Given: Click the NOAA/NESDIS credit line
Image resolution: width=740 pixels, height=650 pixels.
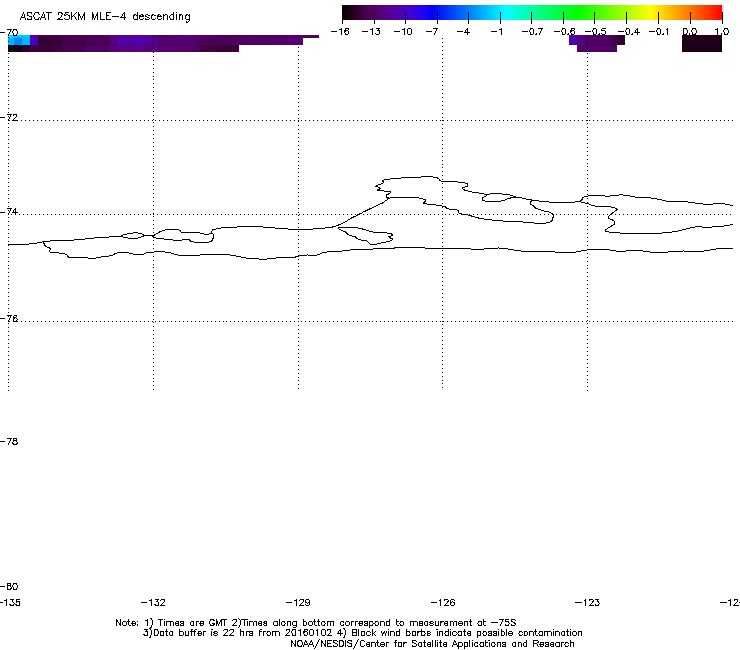Looking at the screenshot, I should tap(432, 644).
